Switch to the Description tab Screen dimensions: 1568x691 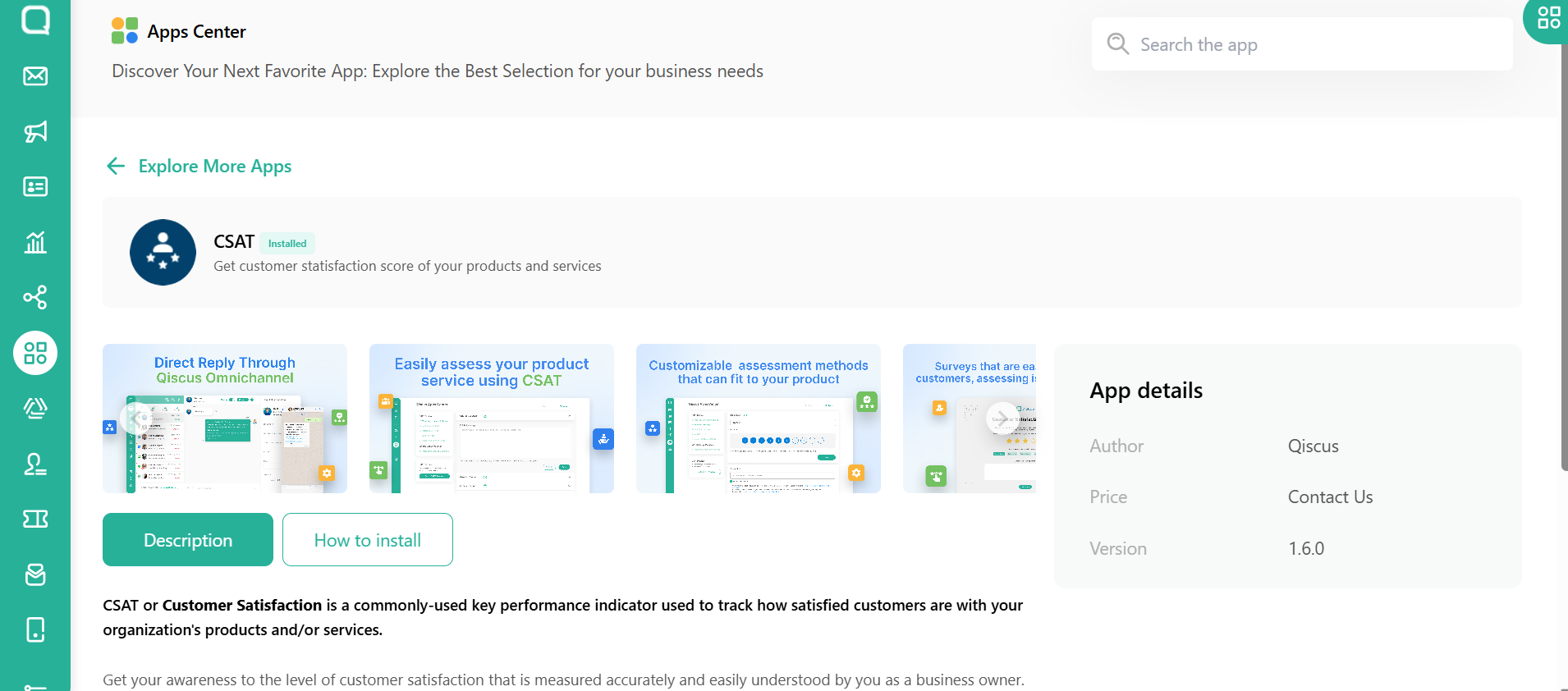[x=188, y=540]
